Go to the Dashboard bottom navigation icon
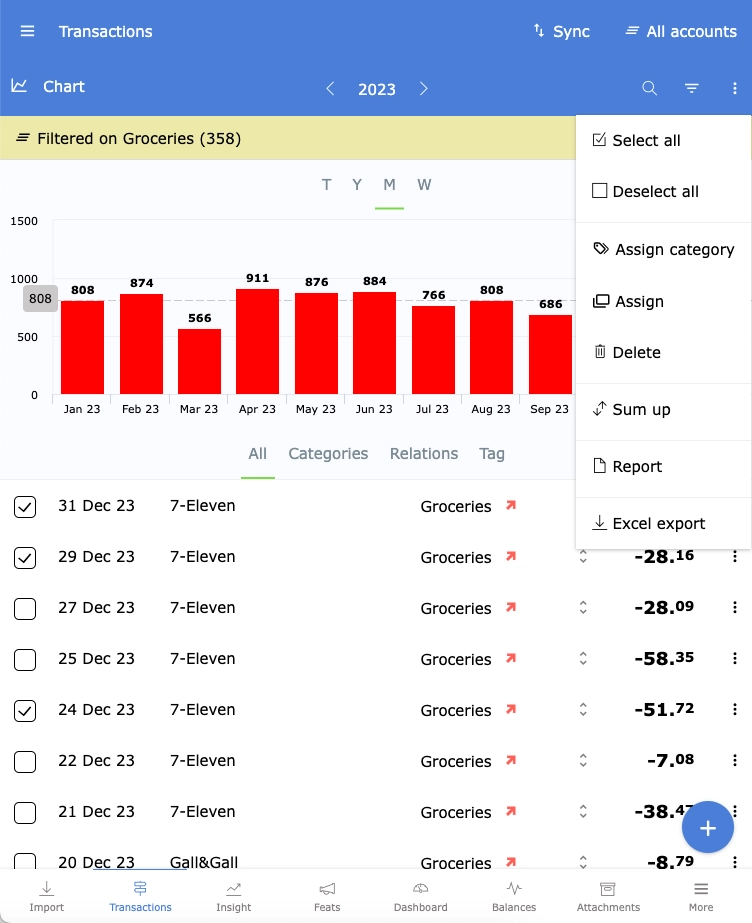 click(420, 895)
